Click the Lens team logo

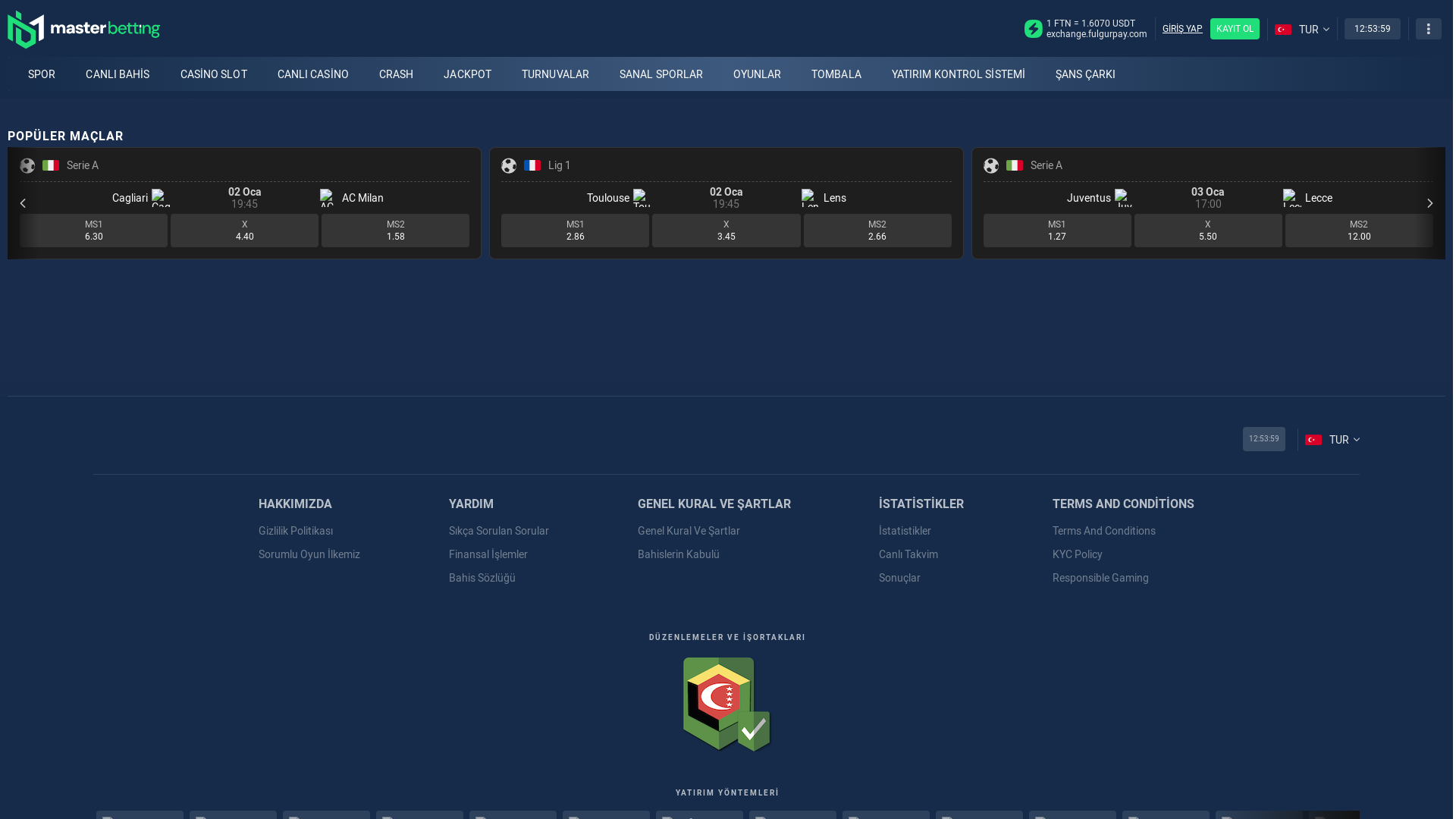(810, 198)
